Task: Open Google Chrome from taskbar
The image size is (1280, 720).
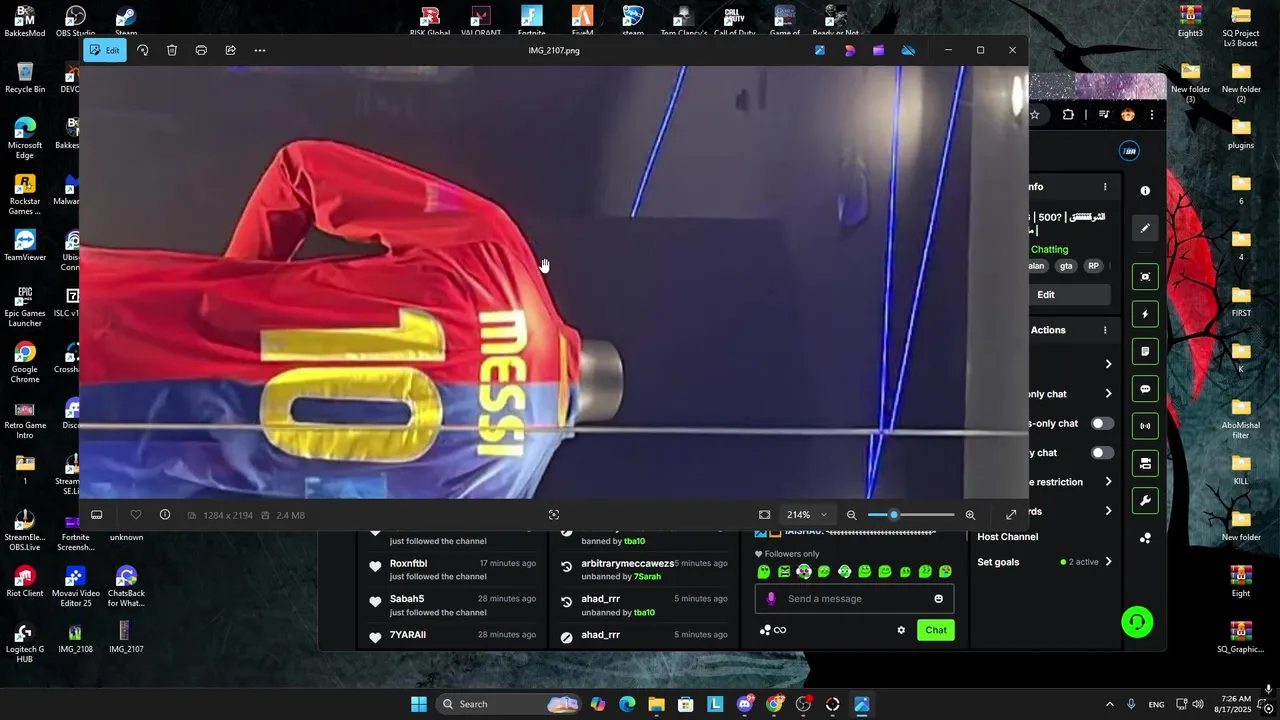Action: tap(774, 704)
